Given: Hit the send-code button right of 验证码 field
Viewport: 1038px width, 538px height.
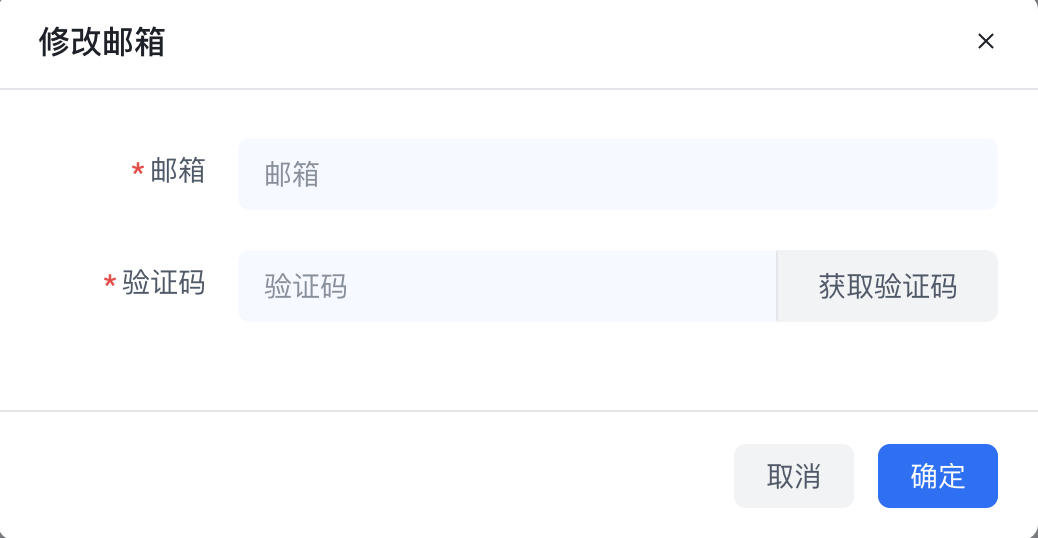Looking at the screenshot, I should [887, 286].
